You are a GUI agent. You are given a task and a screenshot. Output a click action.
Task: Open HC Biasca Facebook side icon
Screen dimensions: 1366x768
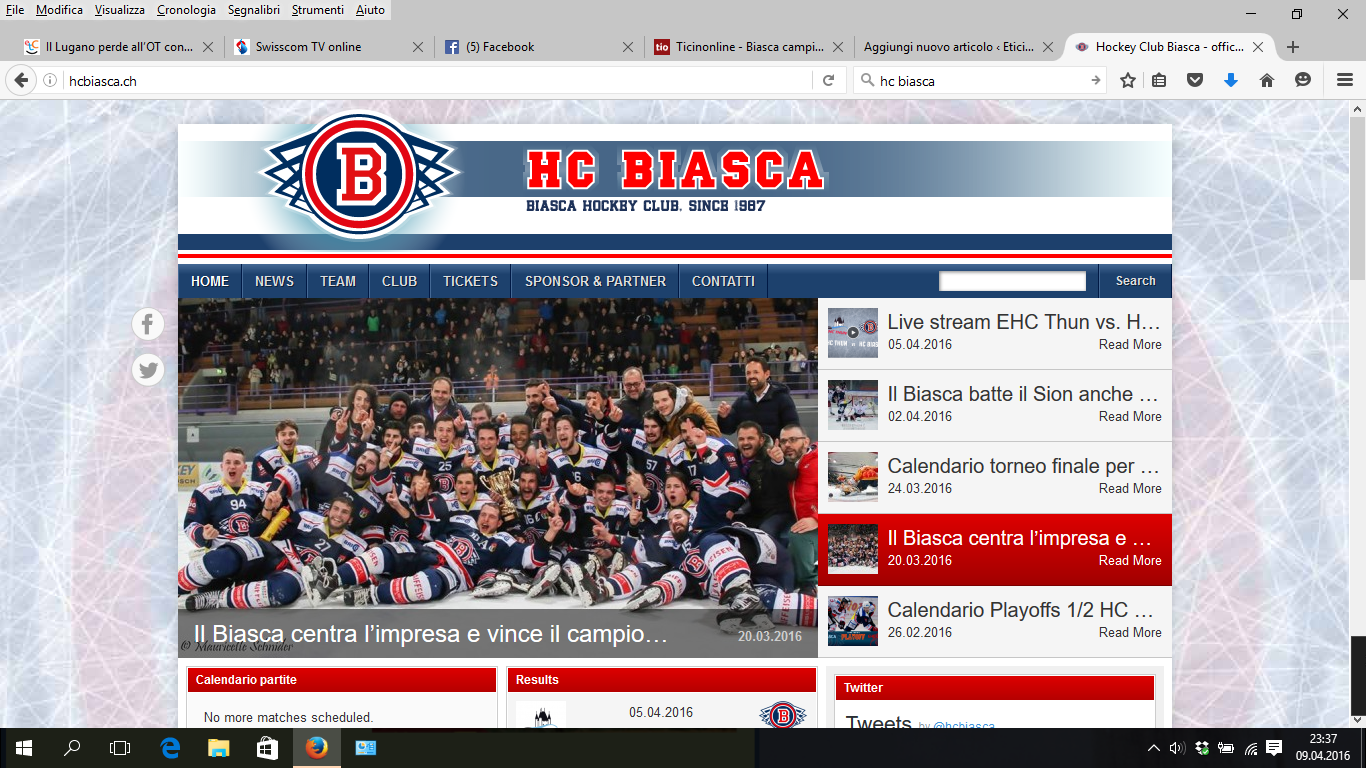[148, 324]
